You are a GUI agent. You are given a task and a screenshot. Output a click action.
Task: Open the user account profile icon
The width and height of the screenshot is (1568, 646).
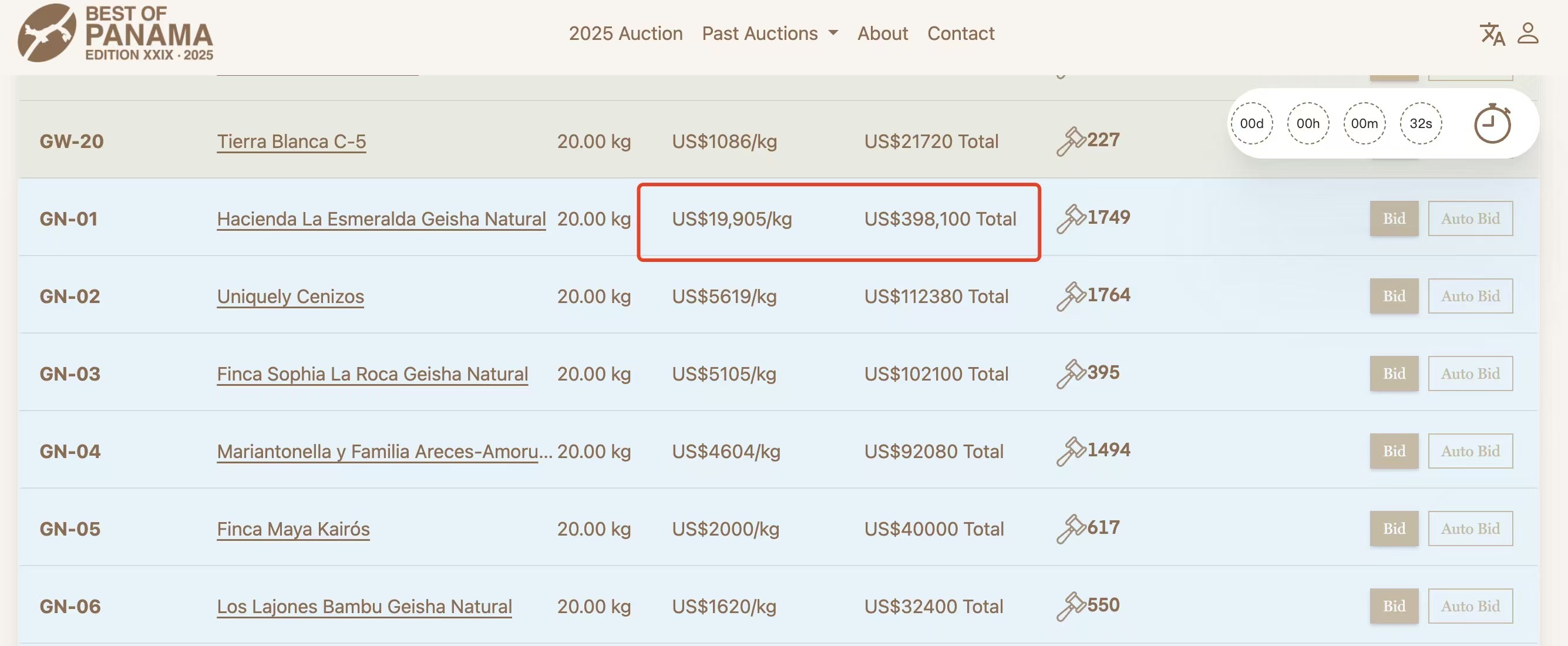(x=1528, y=33)
